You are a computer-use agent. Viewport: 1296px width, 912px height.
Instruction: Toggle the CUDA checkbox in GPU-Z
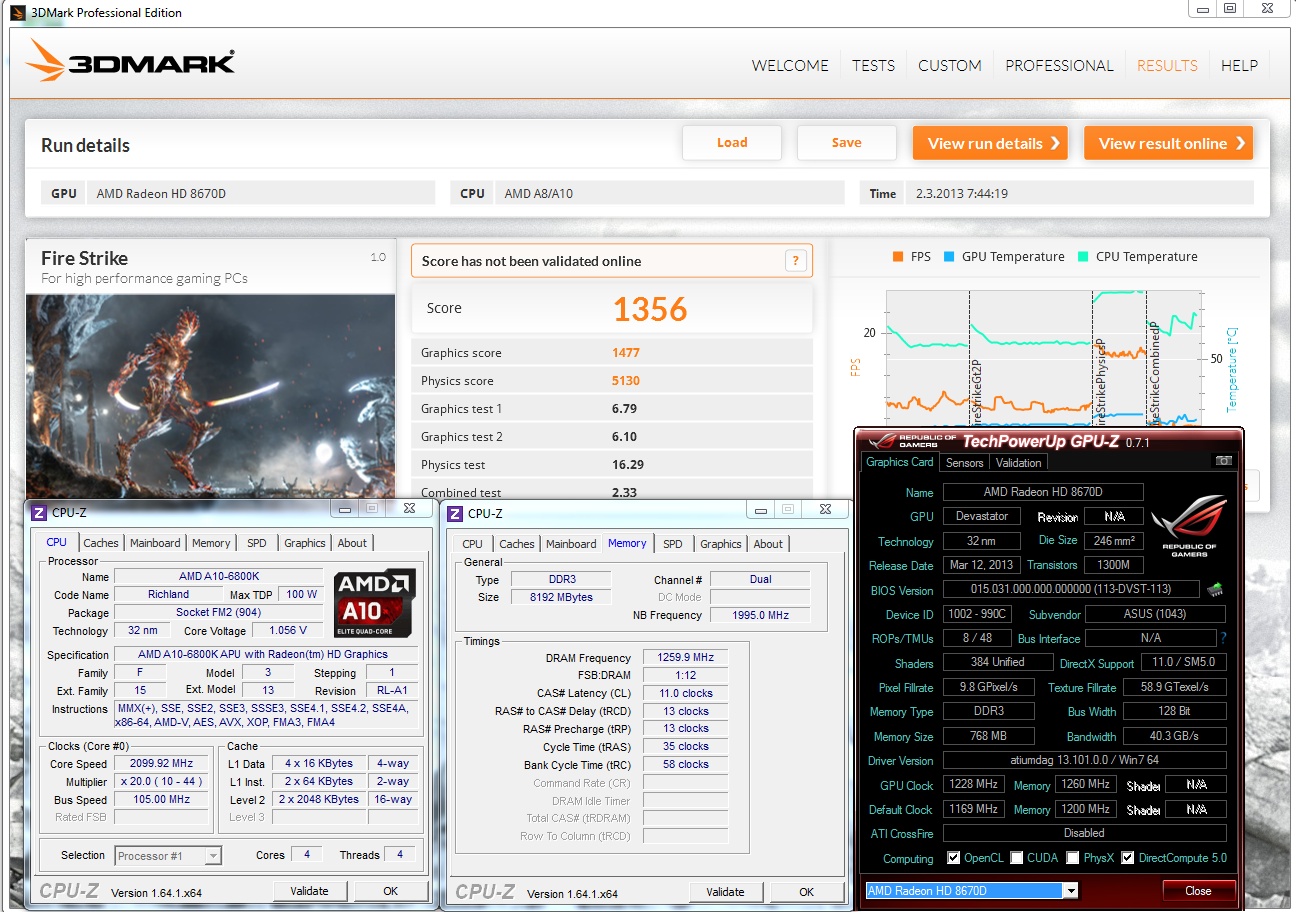pyautogui.click(x=1016, y=858)
